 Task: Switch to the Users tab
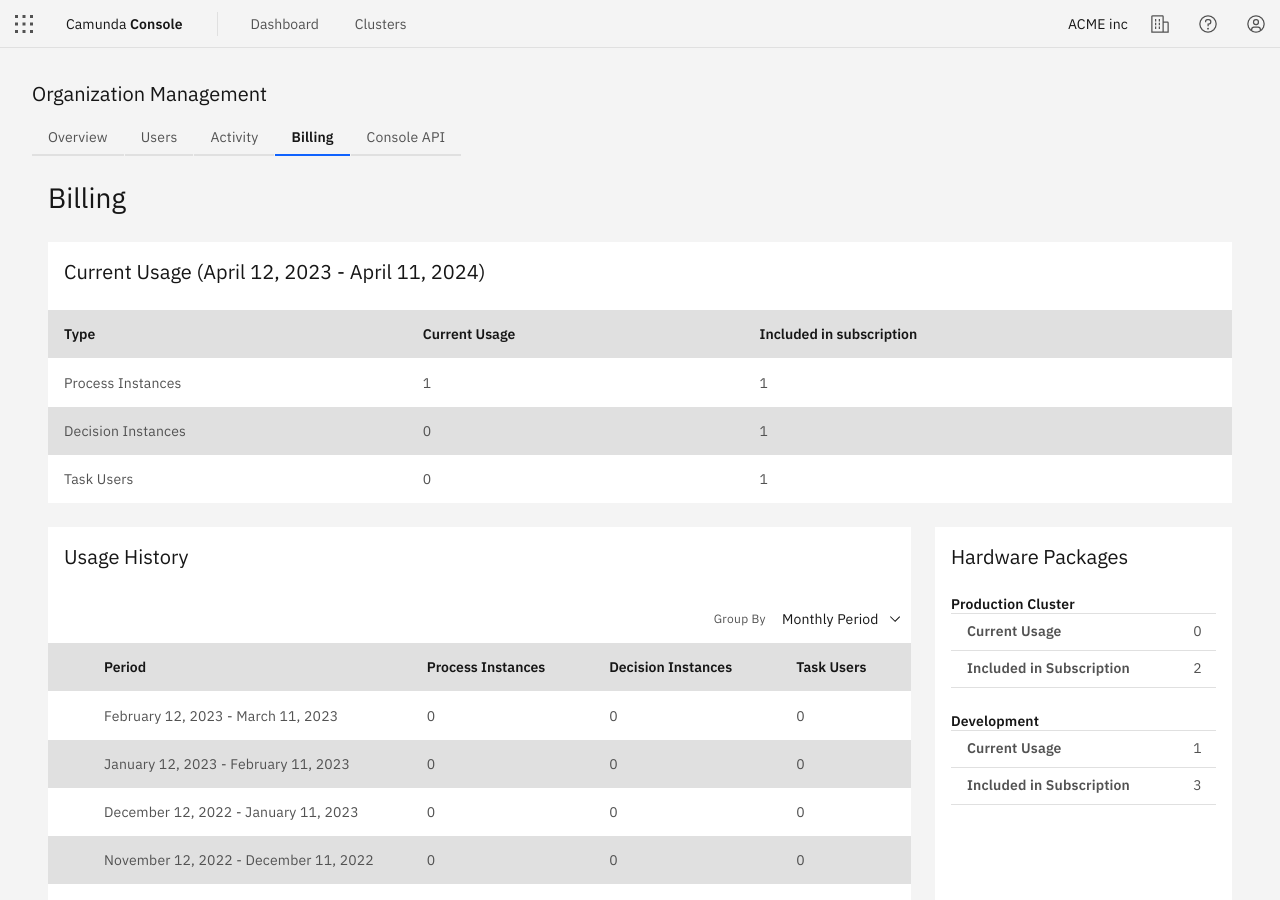(158, 137)
